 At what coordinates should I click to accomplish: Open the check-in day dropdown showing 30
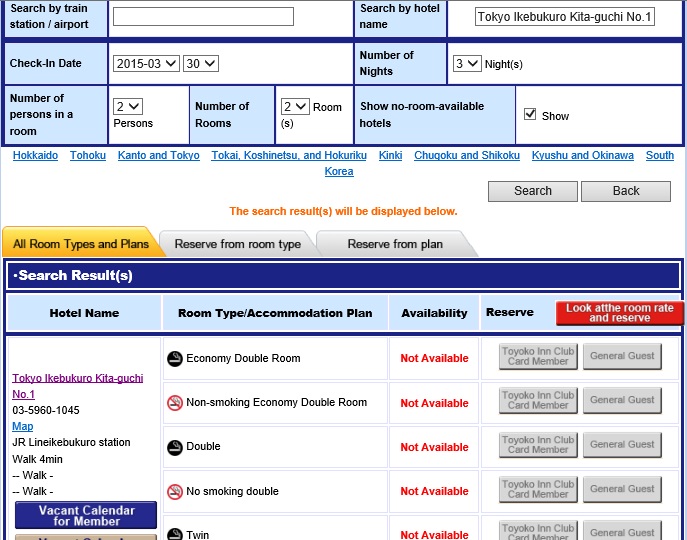(201, 64)
